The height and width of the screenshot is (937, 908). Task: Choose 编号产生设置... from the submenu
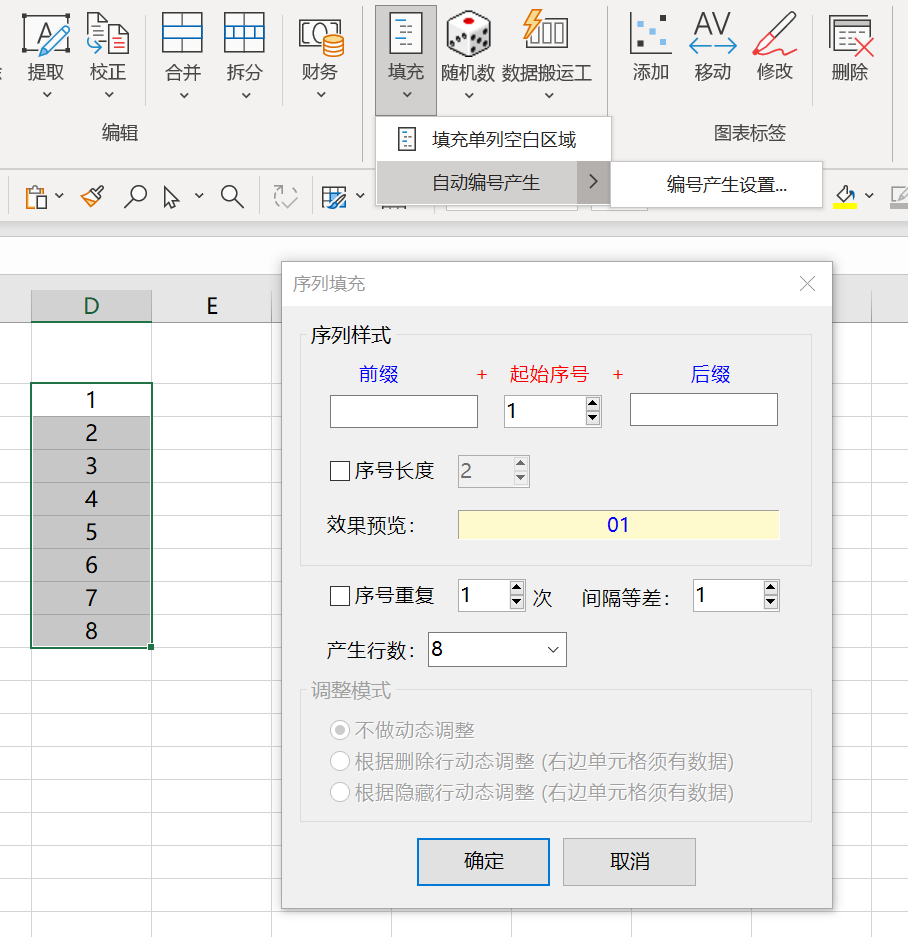tap(726, 184)
